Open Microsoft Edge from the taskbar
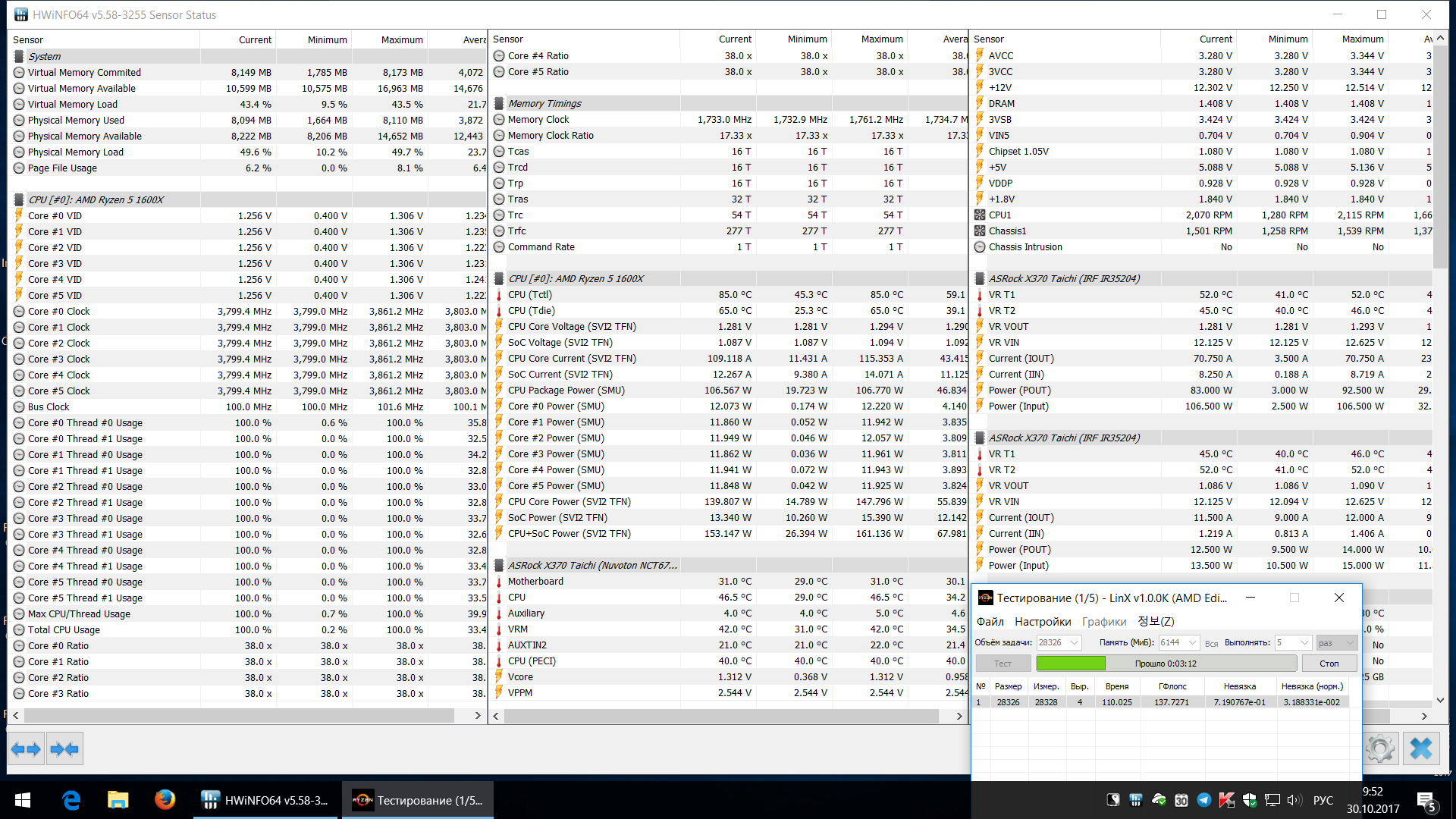The width and height of the screenshot is (1456, 819). point(71,800)
